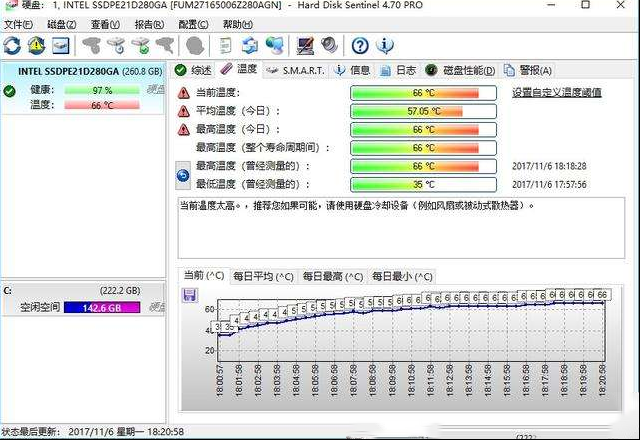Viewport: 640px width, 440px height.
Task: Click the warning icon beside 当前温度
Action: tap(184, 93)
